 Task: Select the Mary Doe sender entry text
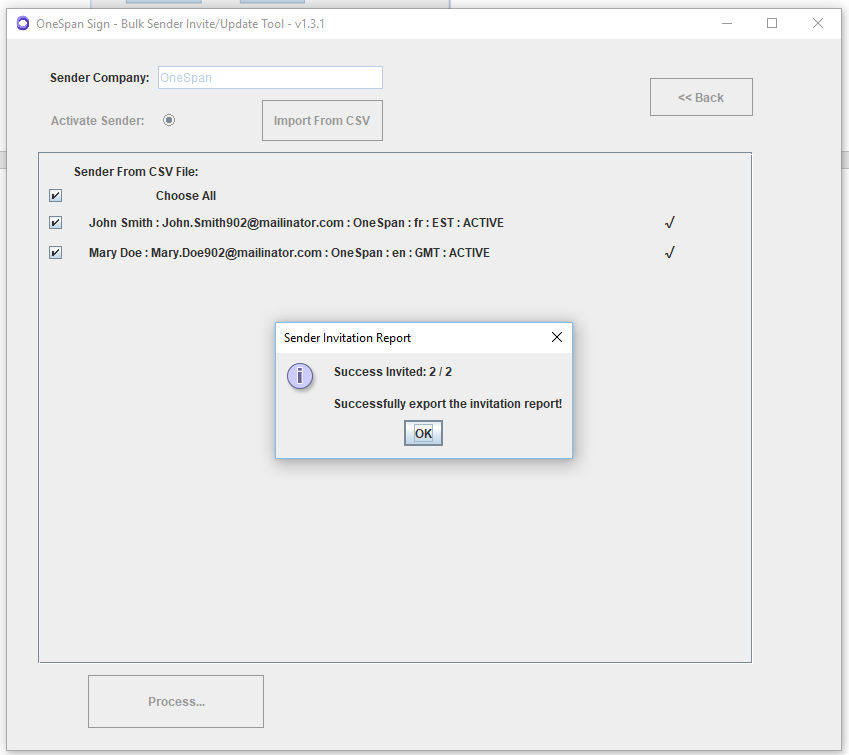tap(289, 253)
